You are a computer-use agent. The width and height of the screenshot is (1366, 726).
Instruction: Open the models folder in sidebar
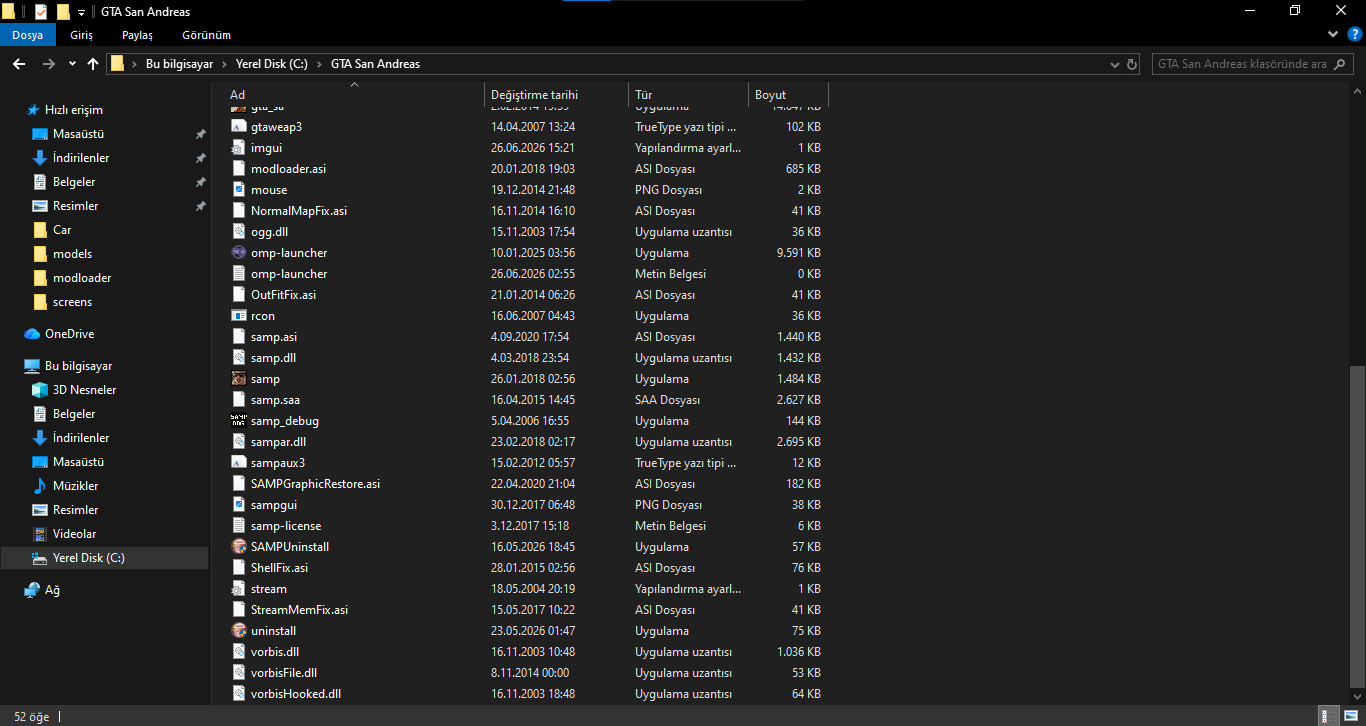point(72,254)
